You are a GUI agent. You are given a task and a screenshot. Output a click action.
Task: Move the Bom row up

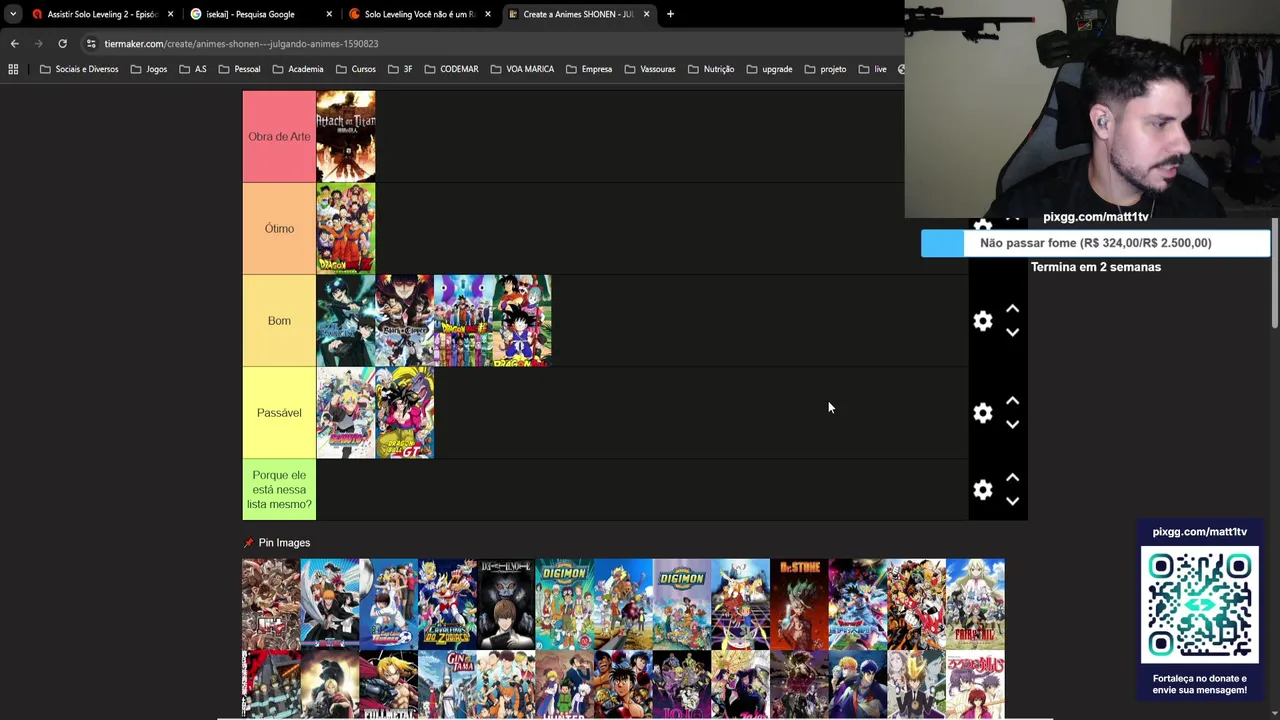point(1012,309)
